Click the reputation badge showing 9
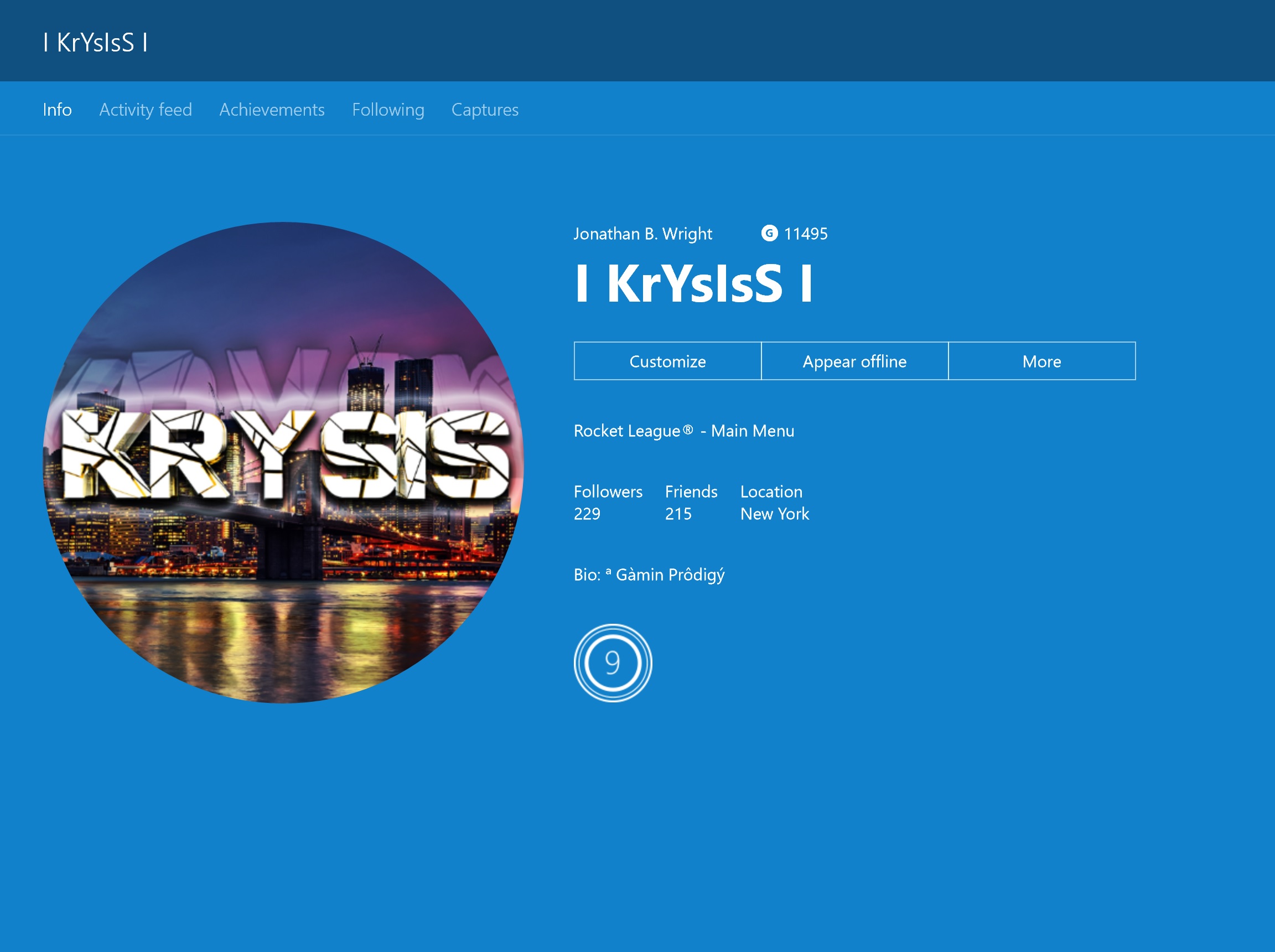Screen dimensions: 1275x952 click(613, 663)
